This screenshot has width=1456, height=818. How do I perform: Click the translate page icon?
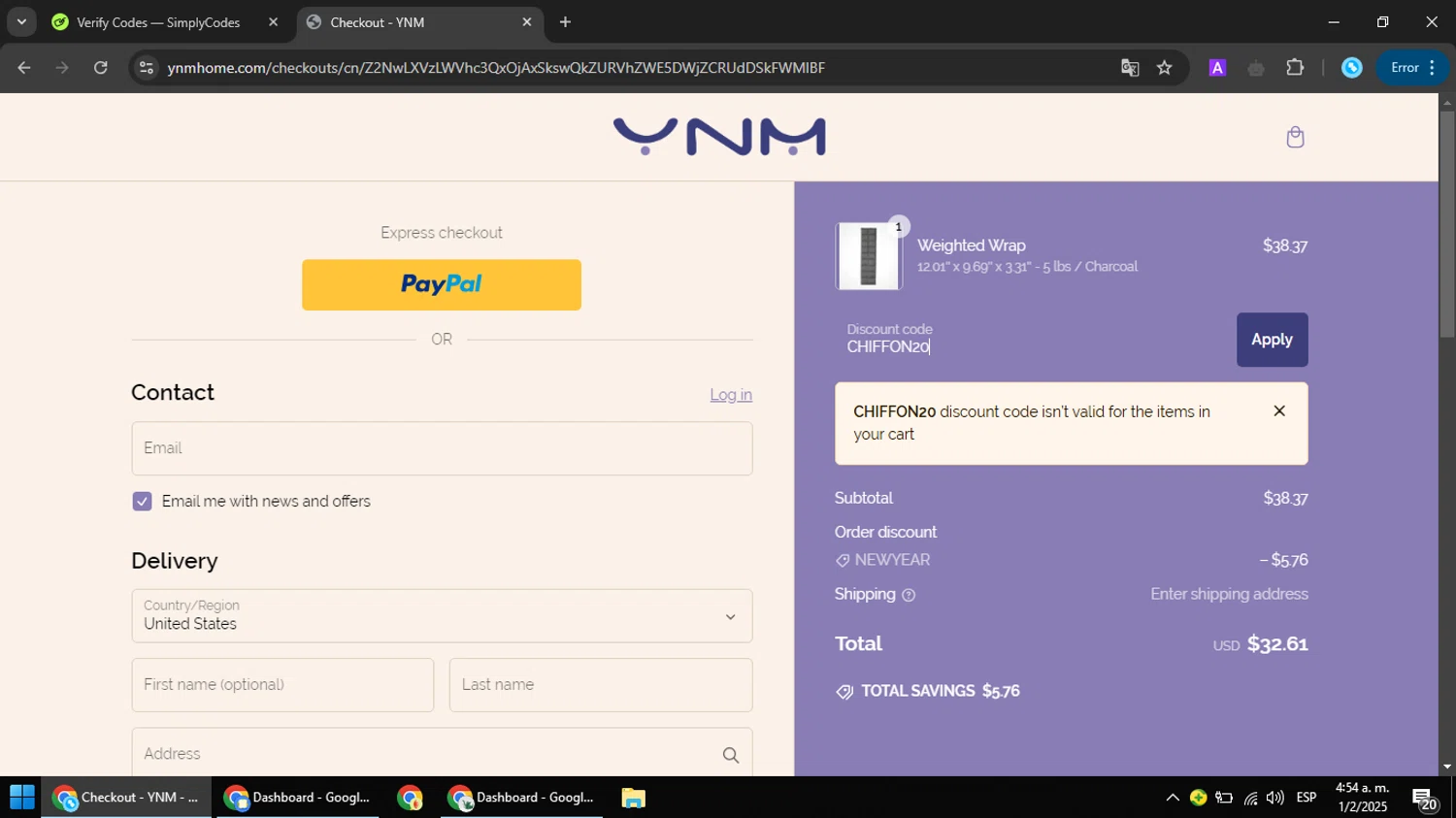click(x=1130, y=68)
